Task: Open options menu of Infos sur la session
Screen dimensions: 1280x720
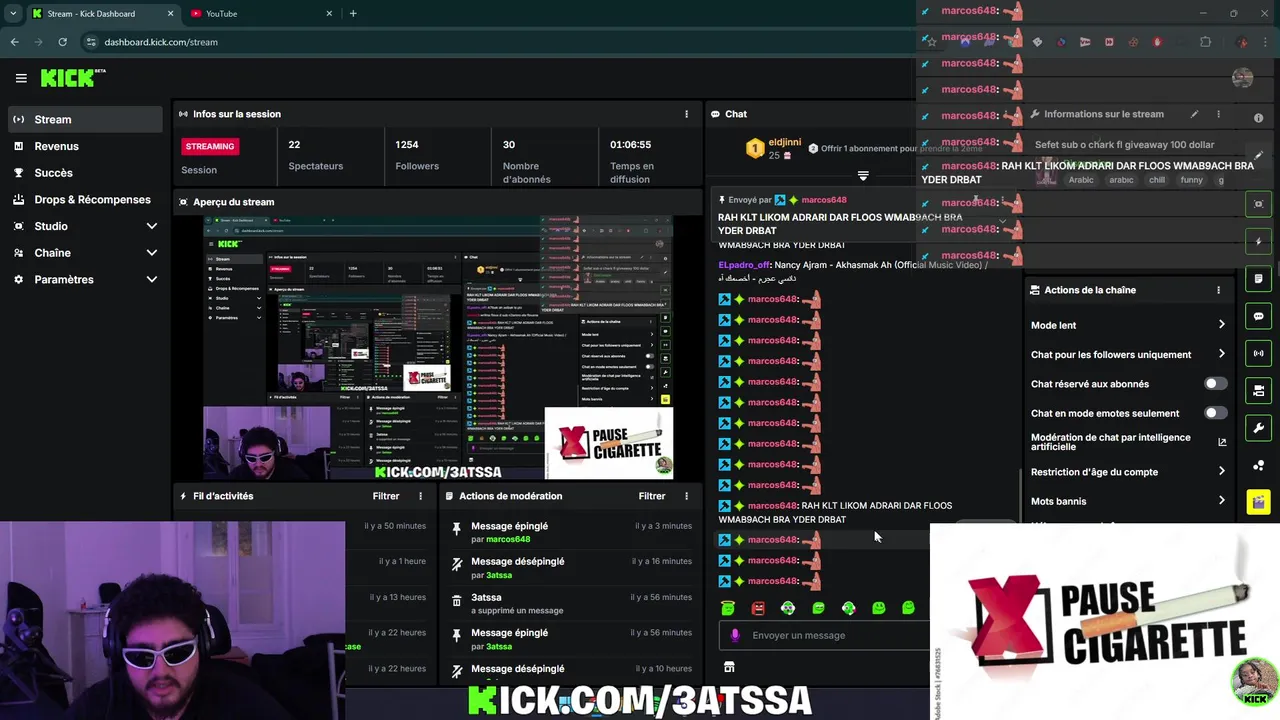Action: (686, 114)
